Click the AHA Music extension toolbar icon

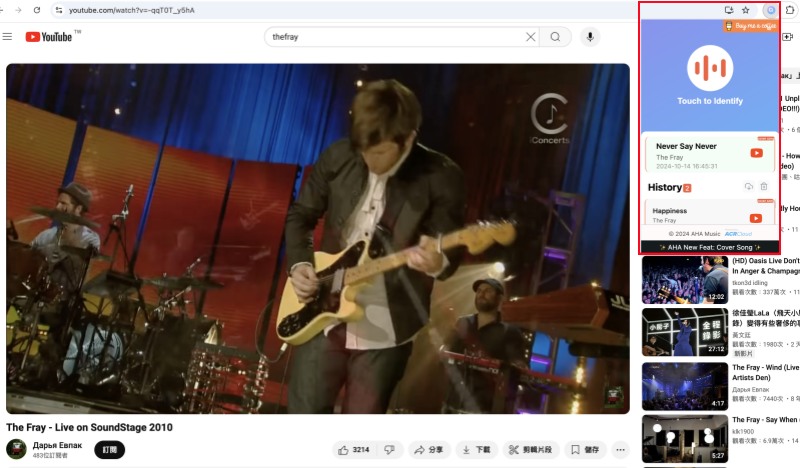(x=770, y=10)
